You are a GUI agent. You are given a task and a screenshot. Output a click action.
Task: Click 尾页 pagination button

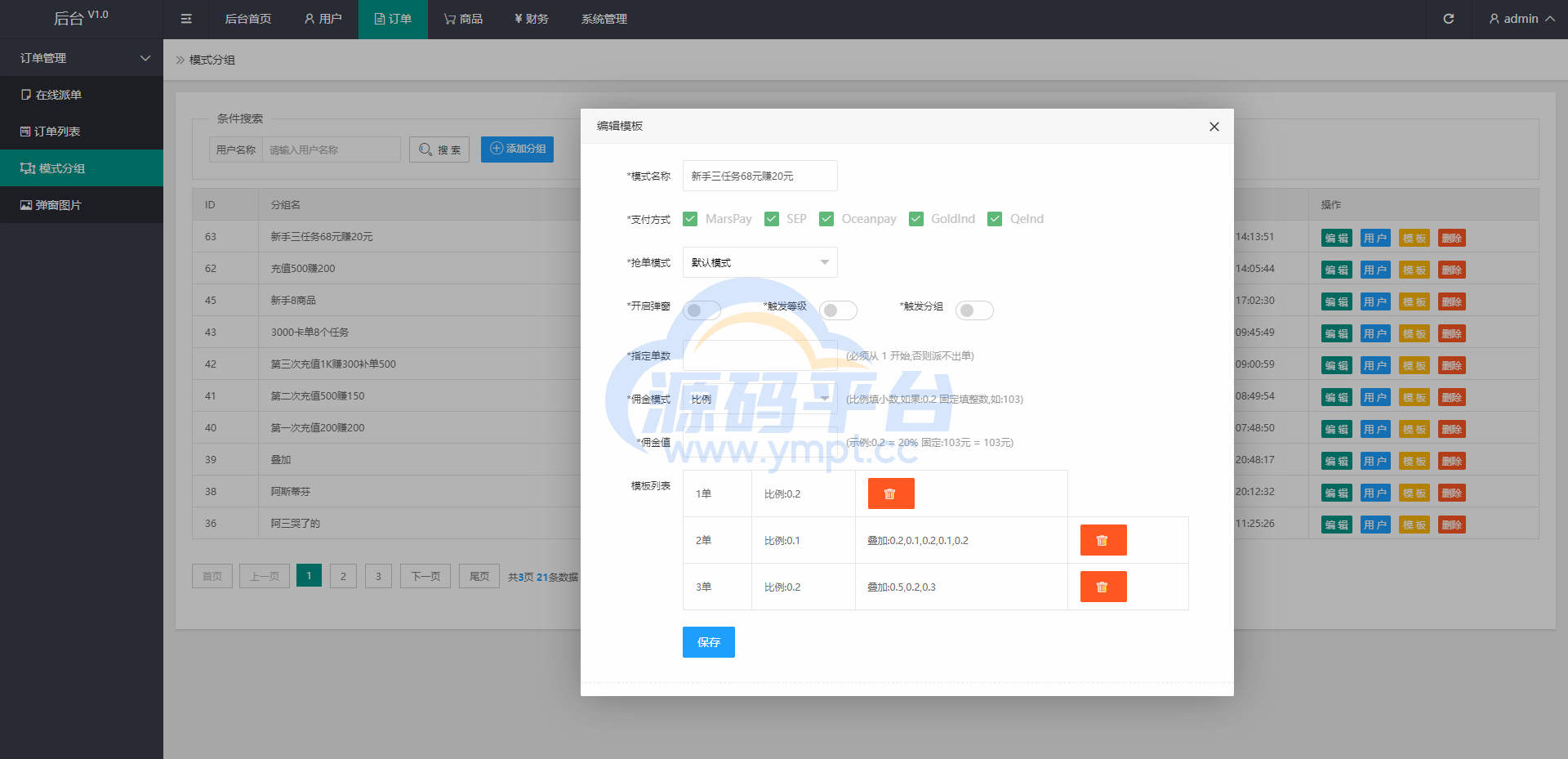pyautogui.click(x=479, y=576)
